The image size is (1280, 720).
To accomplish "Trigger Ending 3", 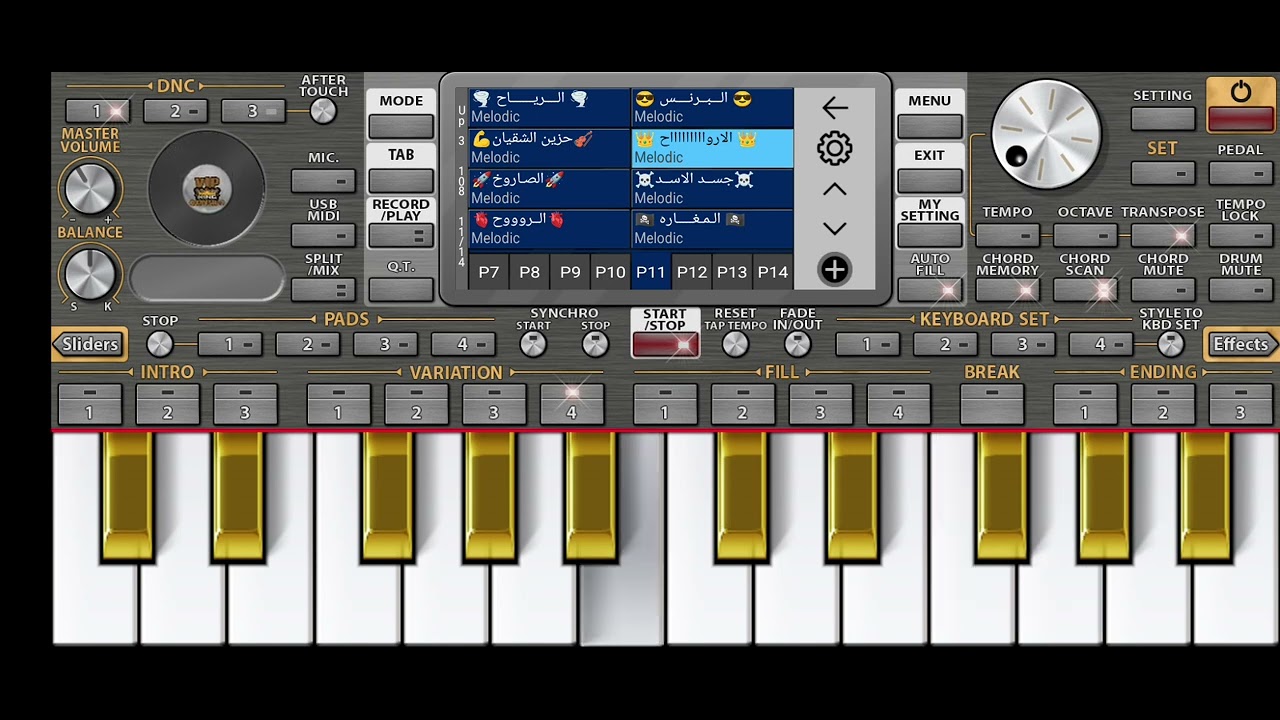I will [1240, 404].
